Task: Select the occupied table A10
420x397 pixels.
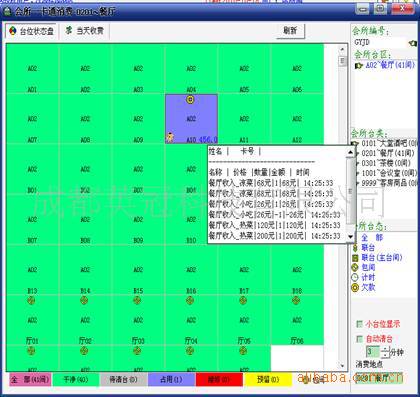Action: pos(192,119)
